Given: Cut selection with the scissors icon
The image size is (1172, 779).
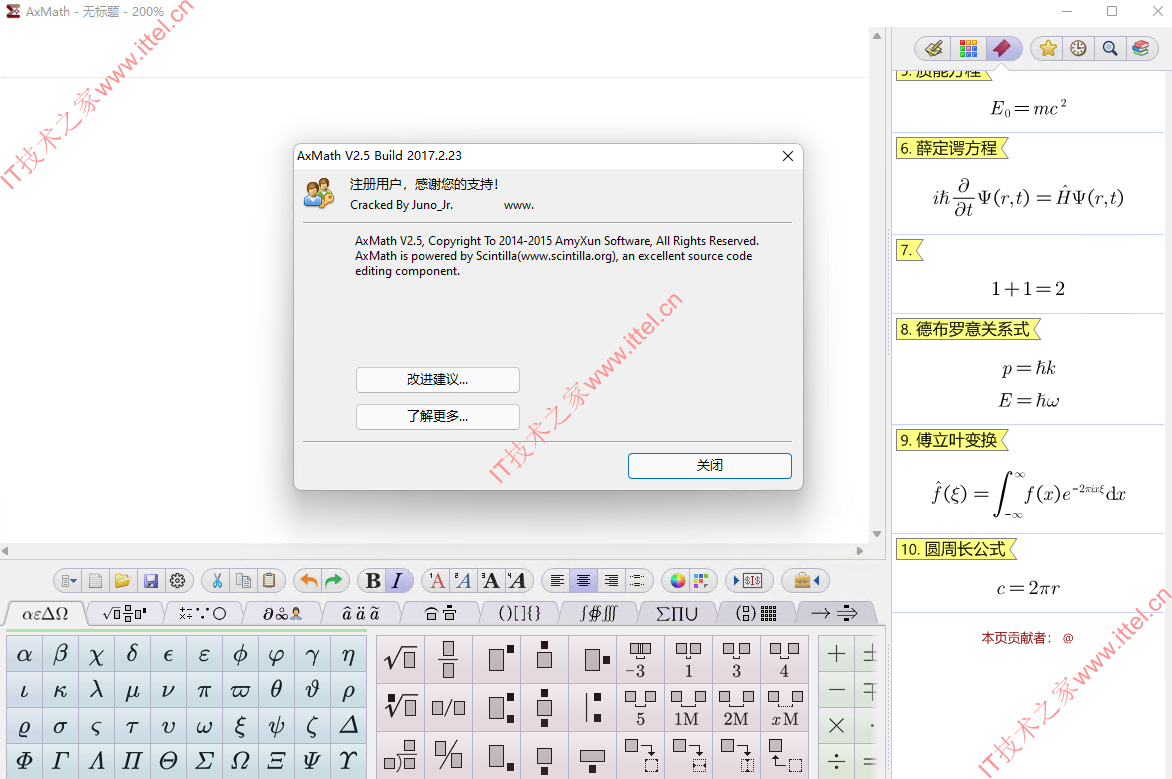Looking at the screenshot, I should coord(217,581).
